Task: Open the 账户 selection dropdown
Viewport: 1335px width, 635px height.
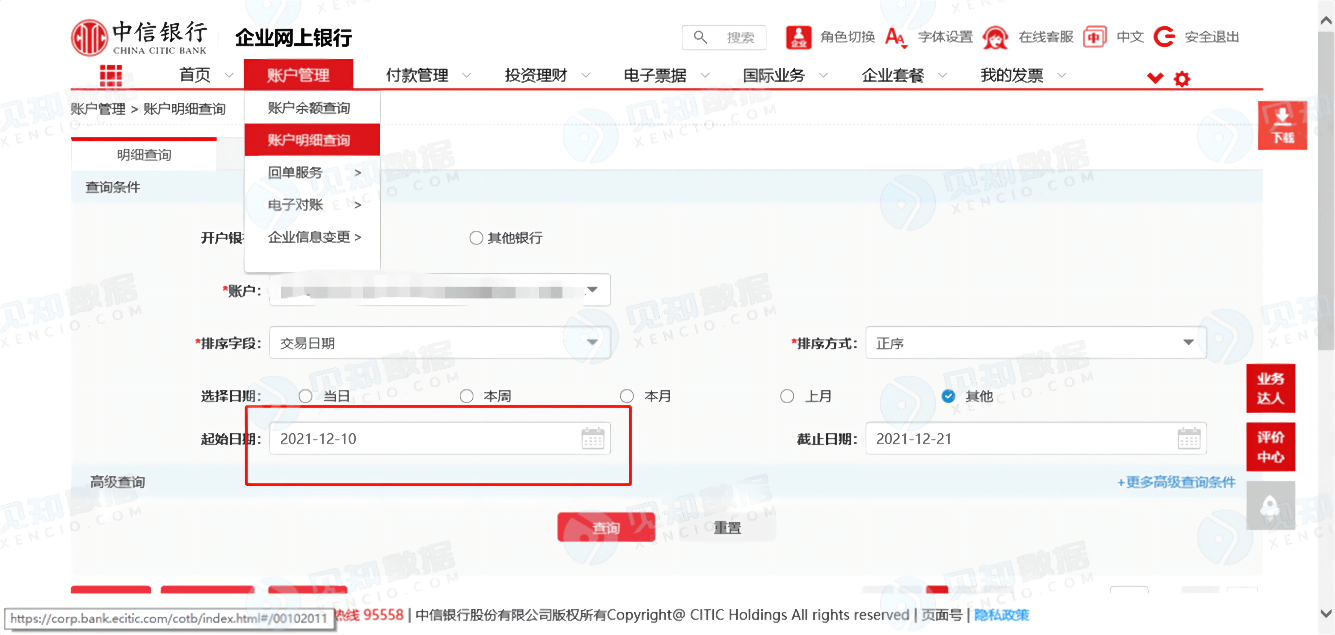Action: (x=439, y=290)
